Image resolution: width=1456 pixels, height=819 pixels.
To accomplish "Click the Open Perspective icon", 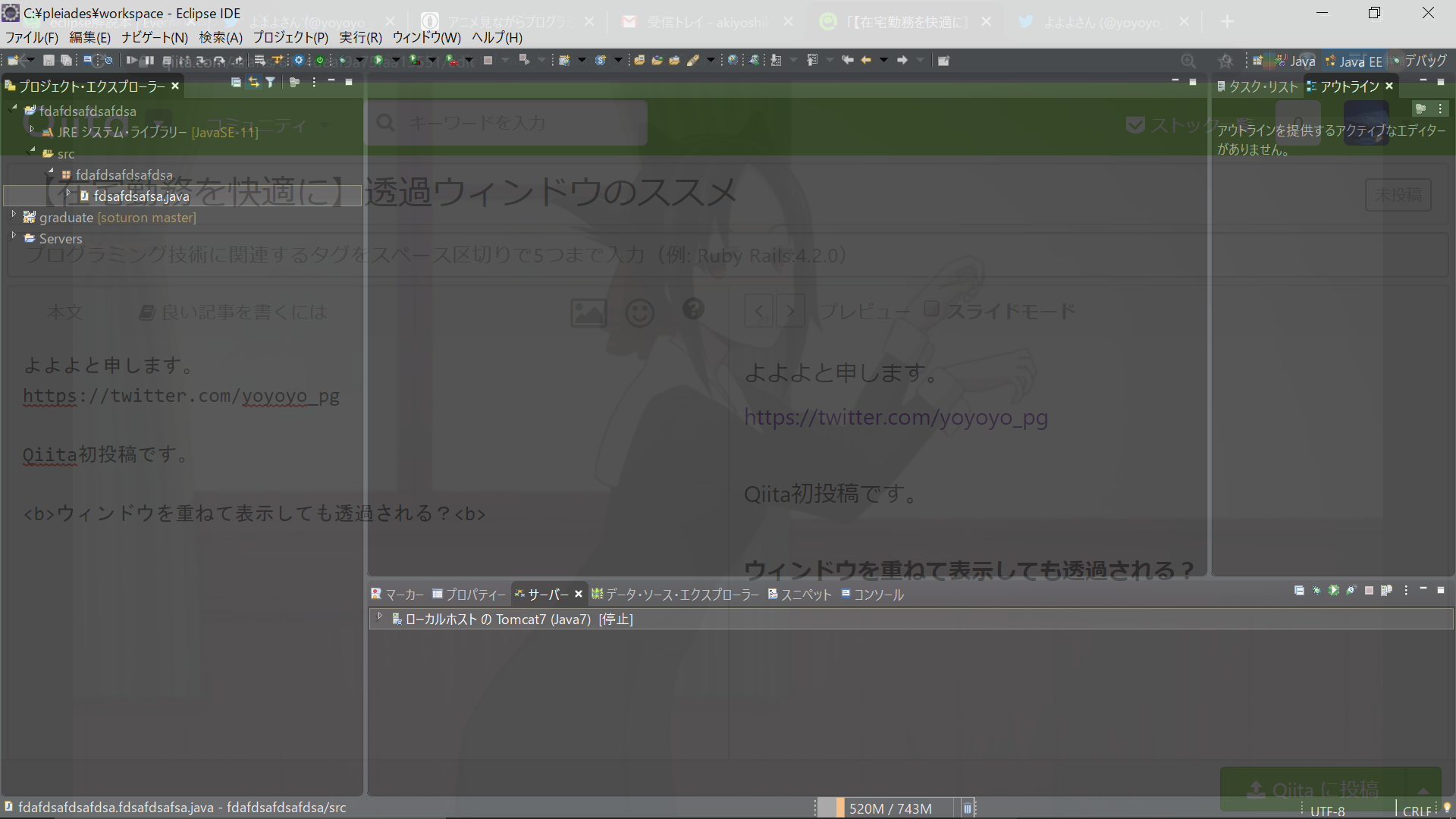I will pyautogui.click(x=1257, y=61).
